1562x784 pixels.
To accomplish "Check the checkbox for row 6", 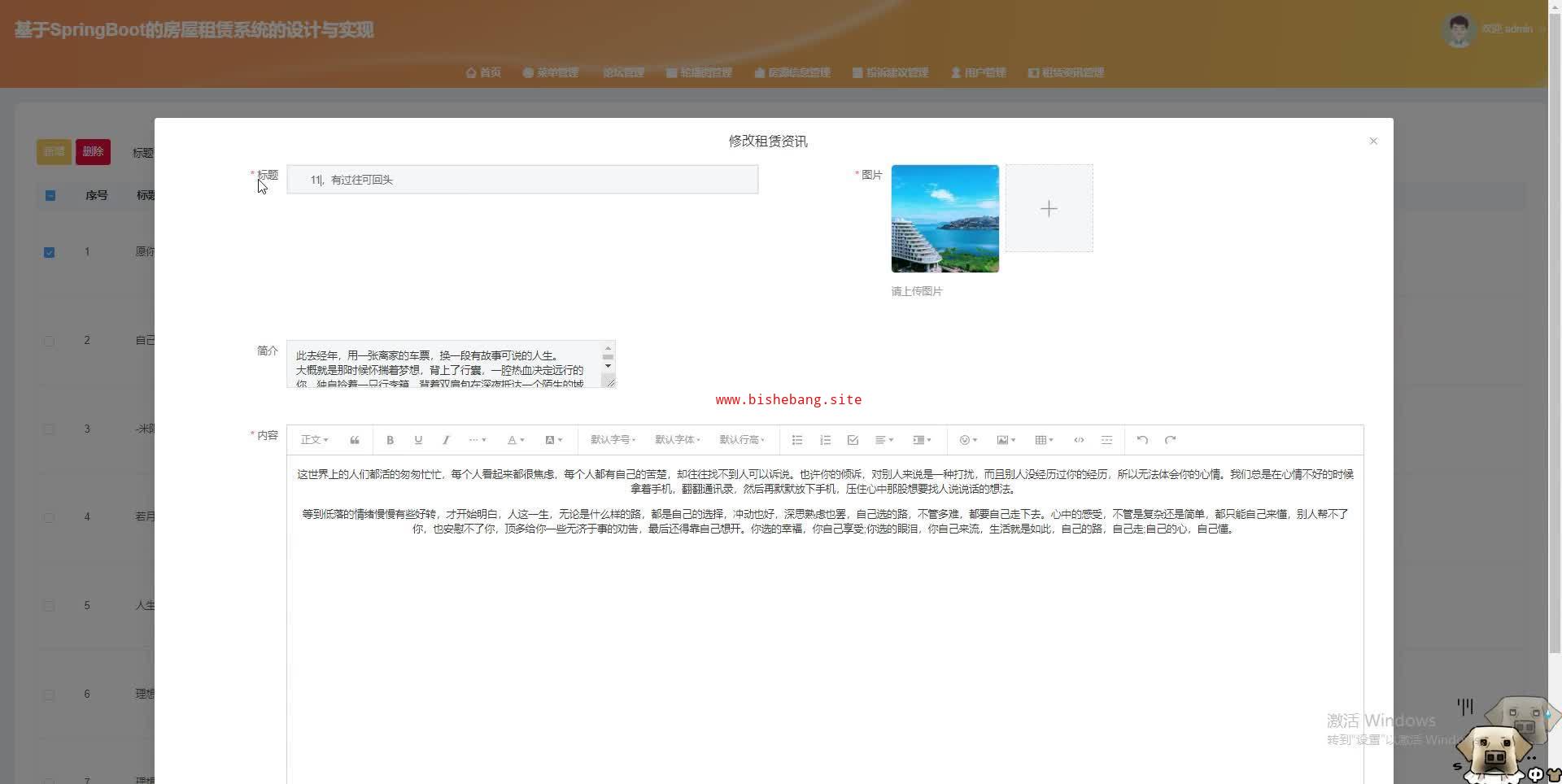I will pyautogui.click(x=49, y=695).
